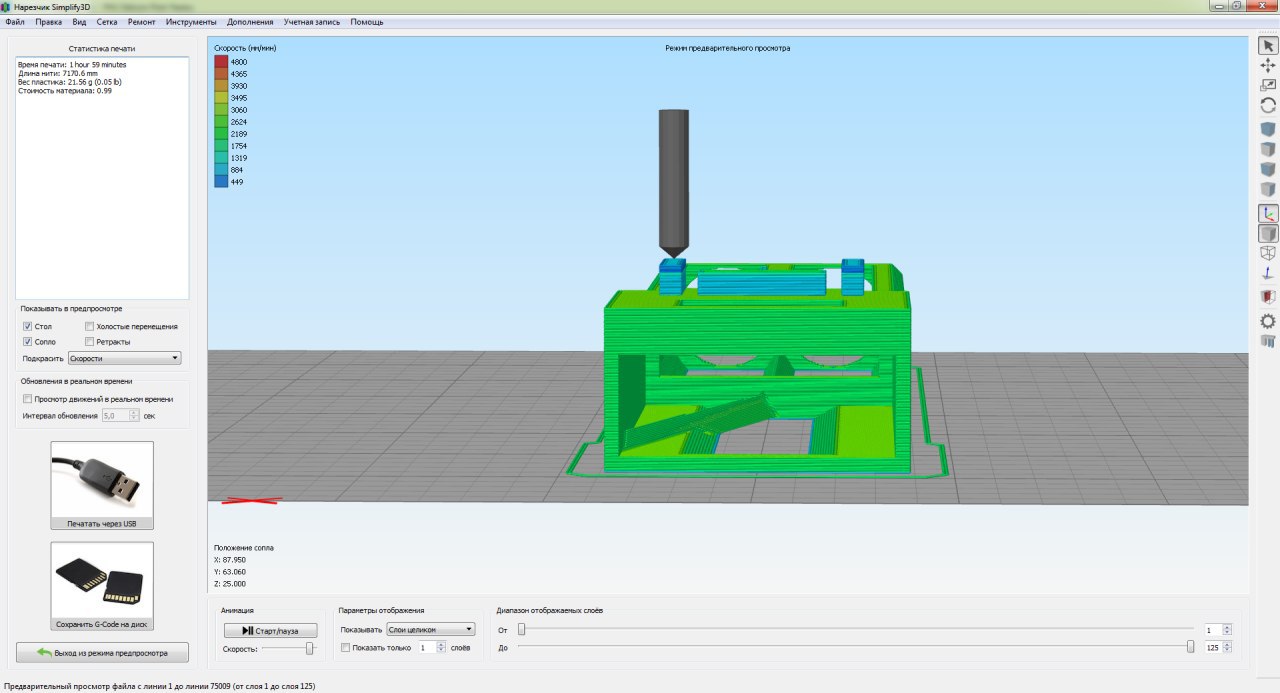Click the blue 449 speed legend swatch
Screen dimensions: 1280x693
tap(221, 182)
